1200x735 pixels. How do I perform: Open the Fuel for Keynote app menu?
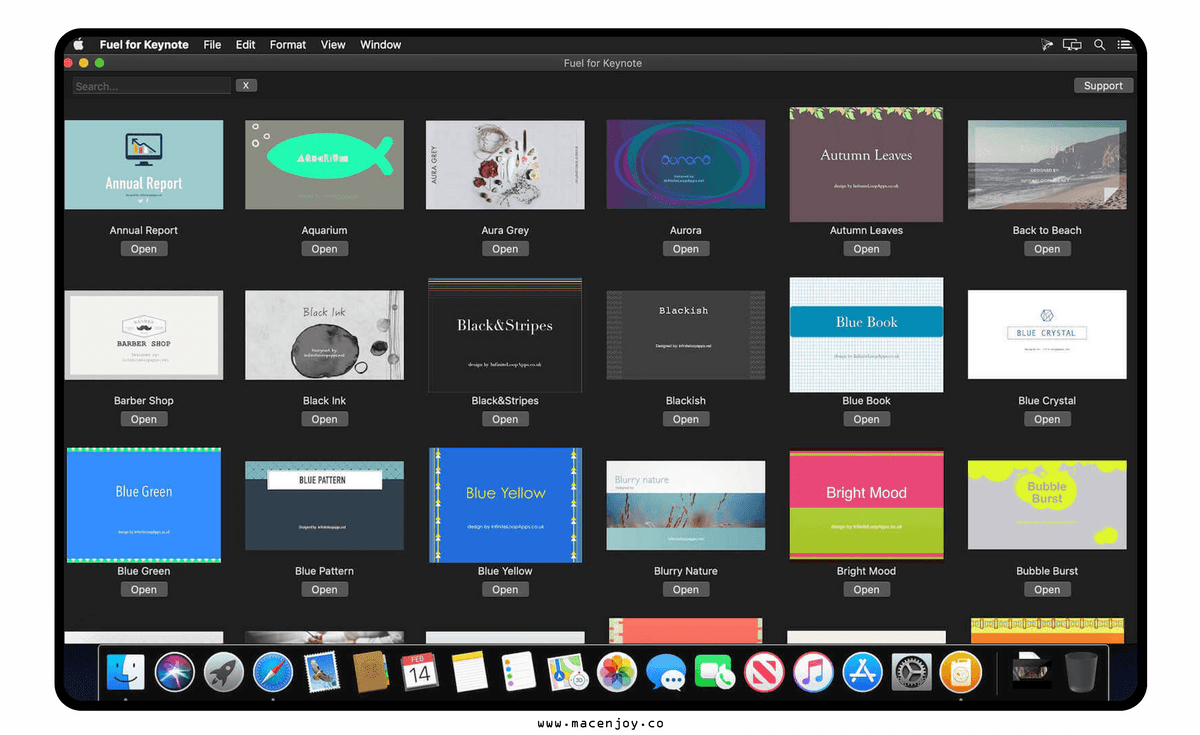coord(144,44)
